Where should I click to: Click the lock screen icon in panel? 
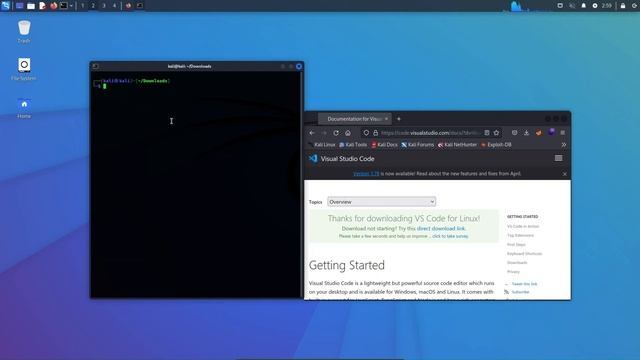click(x=623, y=6)
